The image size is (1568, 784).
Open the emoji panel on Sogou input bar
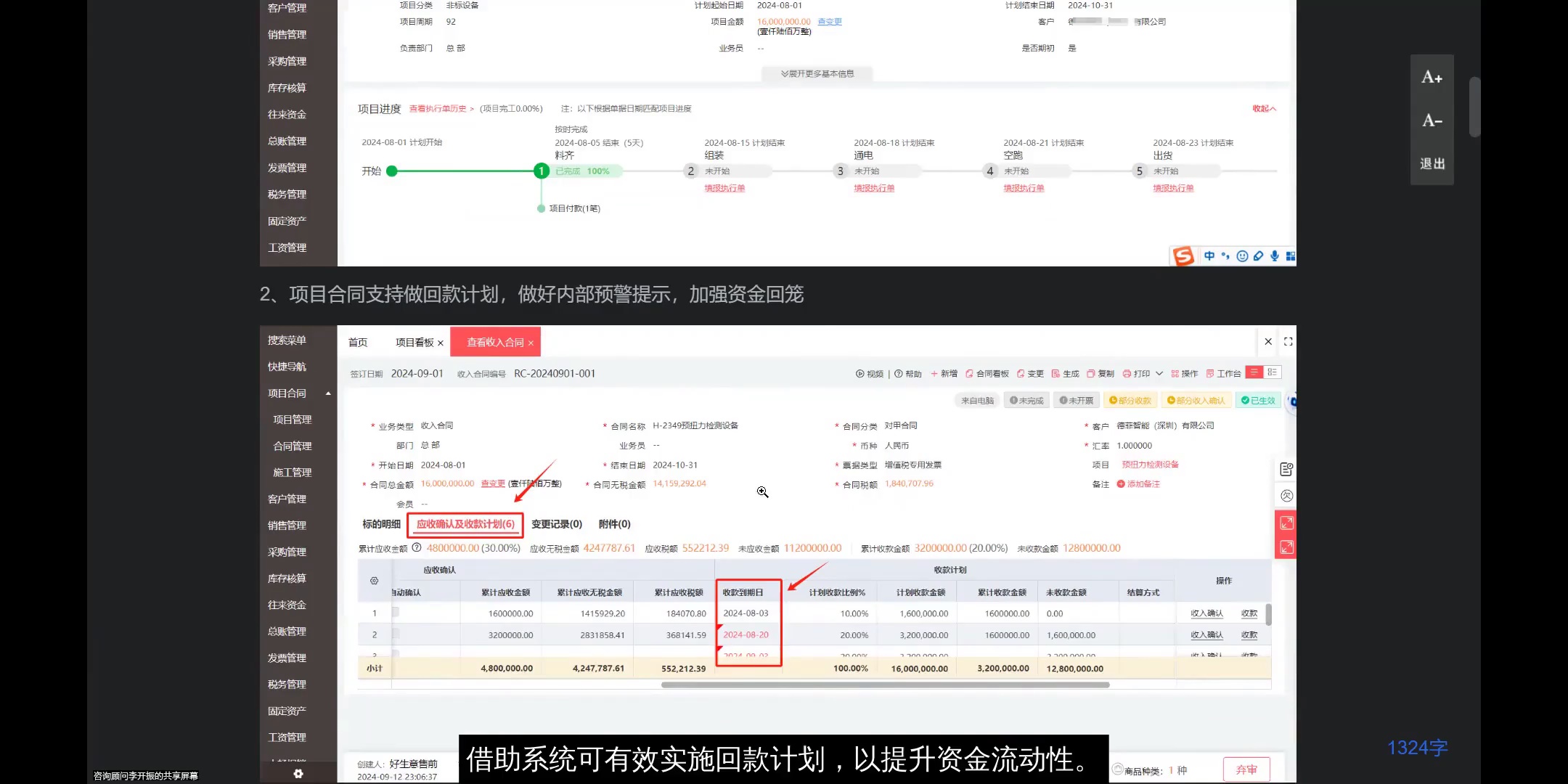1242,256
